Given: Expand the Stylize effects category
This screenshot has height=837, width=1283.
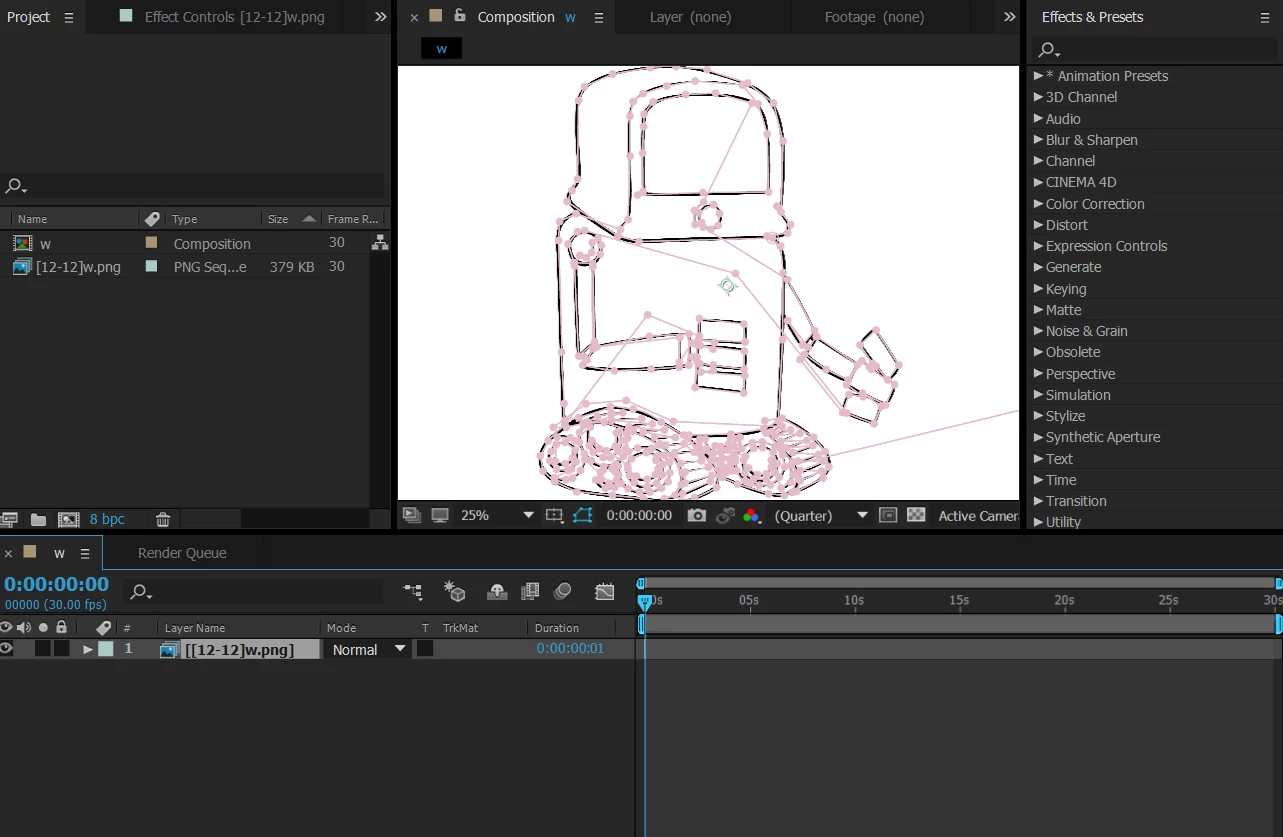Looking at the screenshot, I should (1038, 416).
